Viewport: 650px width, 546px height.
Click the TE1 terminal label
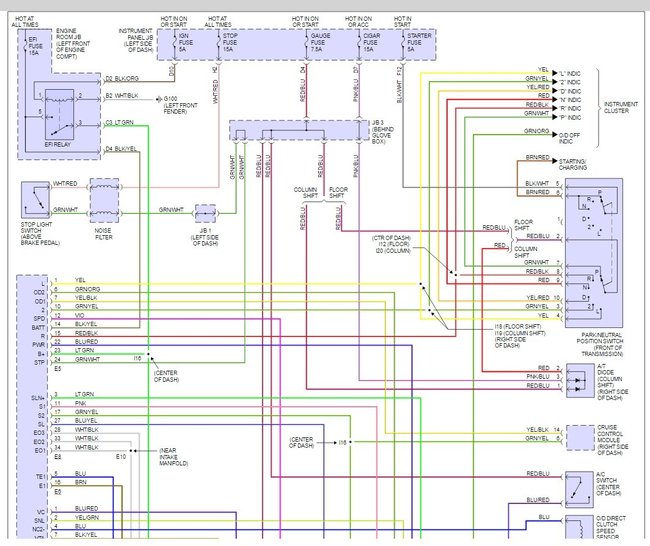(x=41, y=477)
